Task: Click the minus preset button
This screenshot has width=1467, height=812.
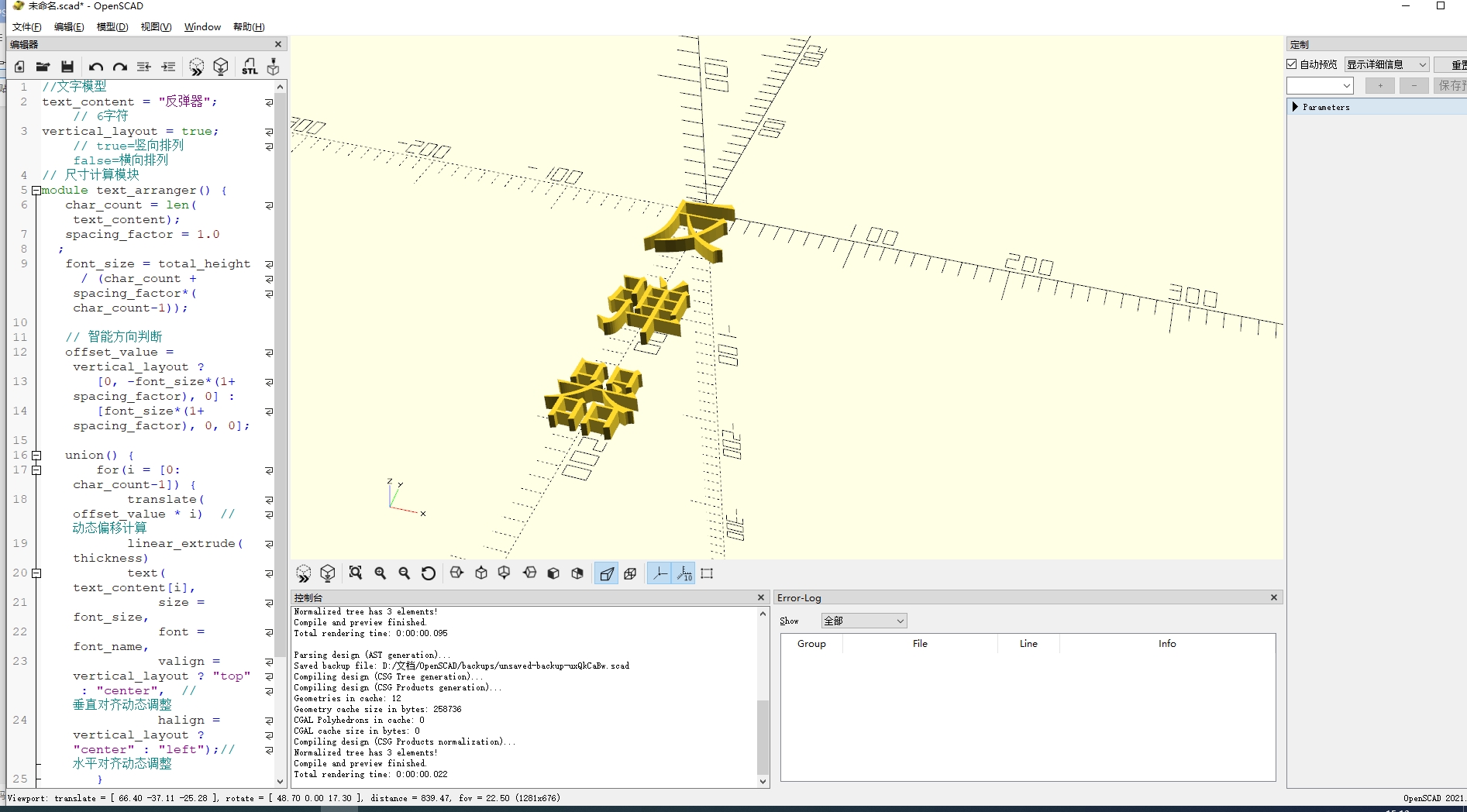Action: pyautogui.click(x=1414, y=85)
